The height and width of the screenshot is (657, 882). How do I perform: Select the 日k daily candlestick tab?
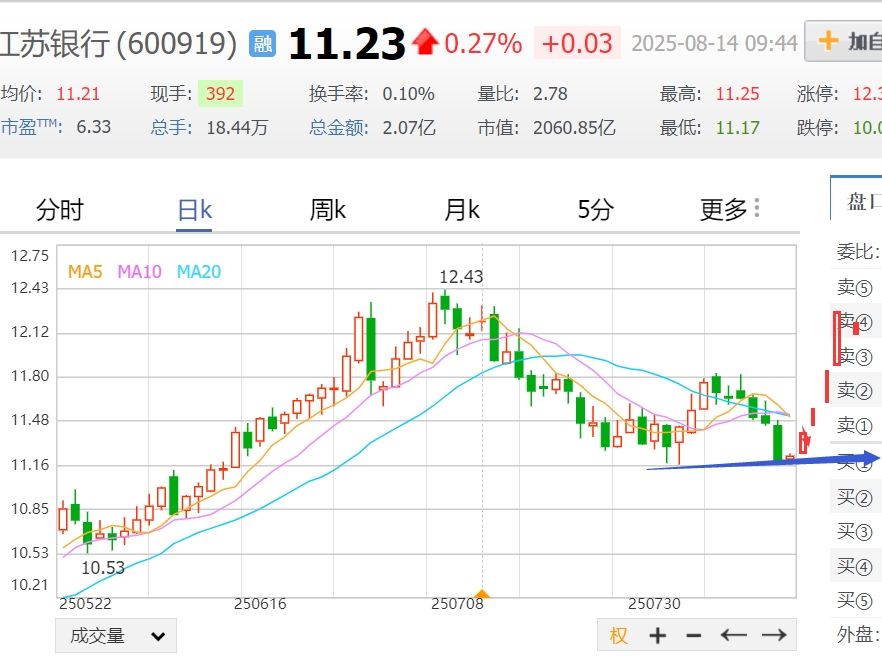coord(194,210)
